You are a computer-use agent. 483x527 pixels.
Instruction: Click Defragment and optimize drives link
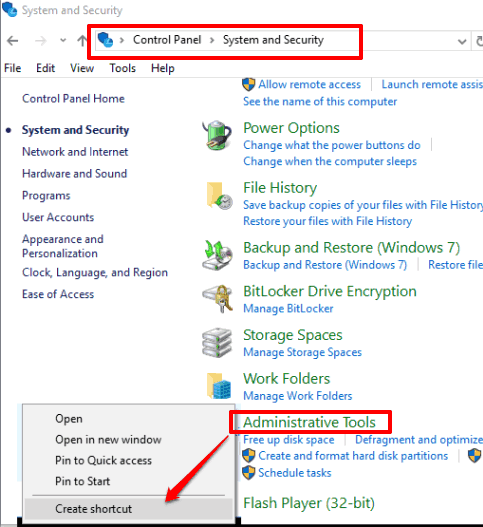click(419, 440)
